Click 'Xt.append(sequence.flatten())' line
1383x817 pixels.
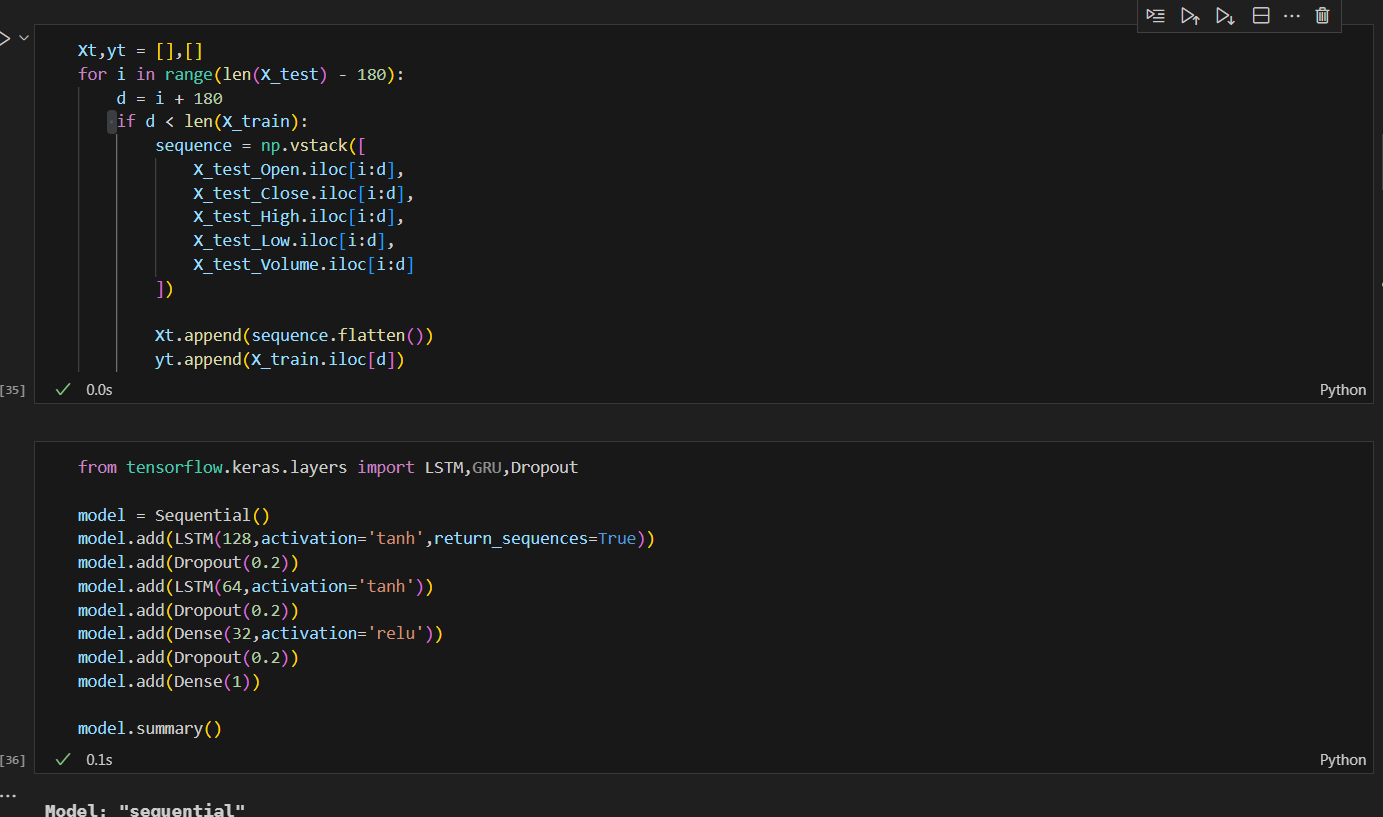coord(294,335)
